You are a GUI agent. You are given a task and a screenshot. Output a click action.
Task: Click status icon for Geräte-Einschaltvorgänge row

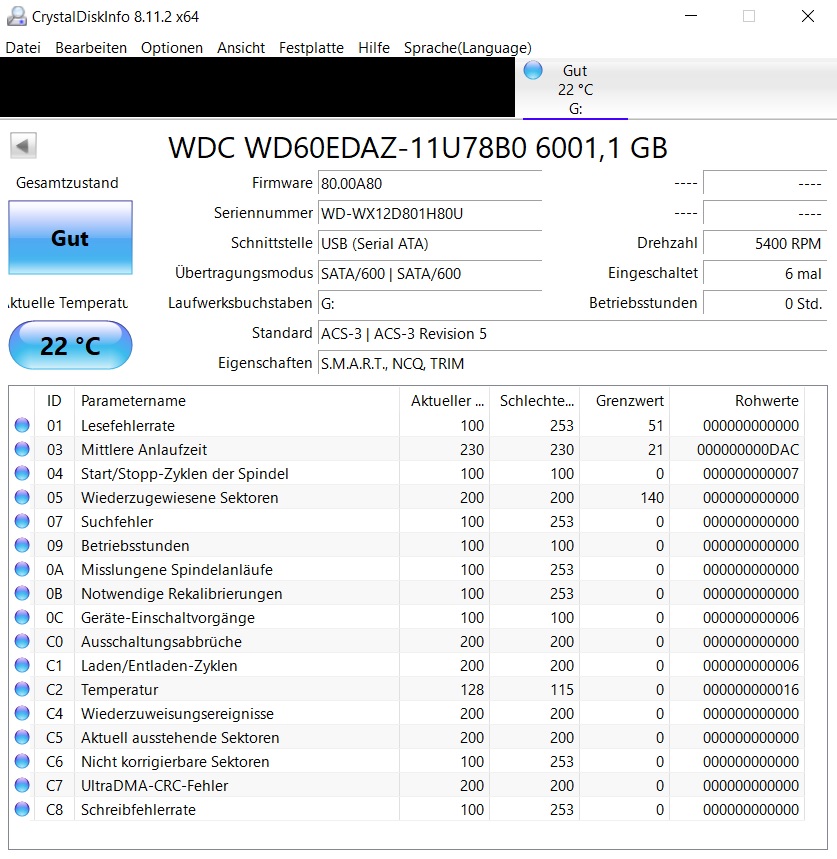[x=22, y=617]
